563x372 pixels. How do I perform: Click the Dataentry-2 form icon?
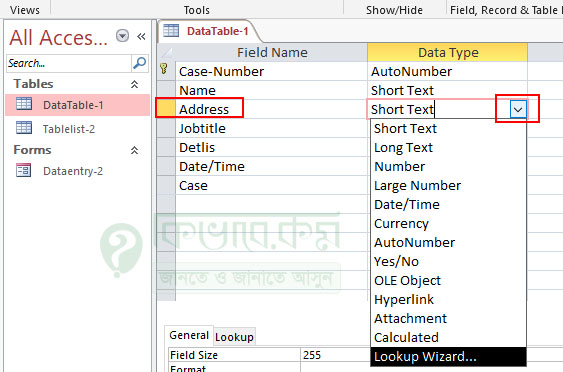click(x=24, y=170)
